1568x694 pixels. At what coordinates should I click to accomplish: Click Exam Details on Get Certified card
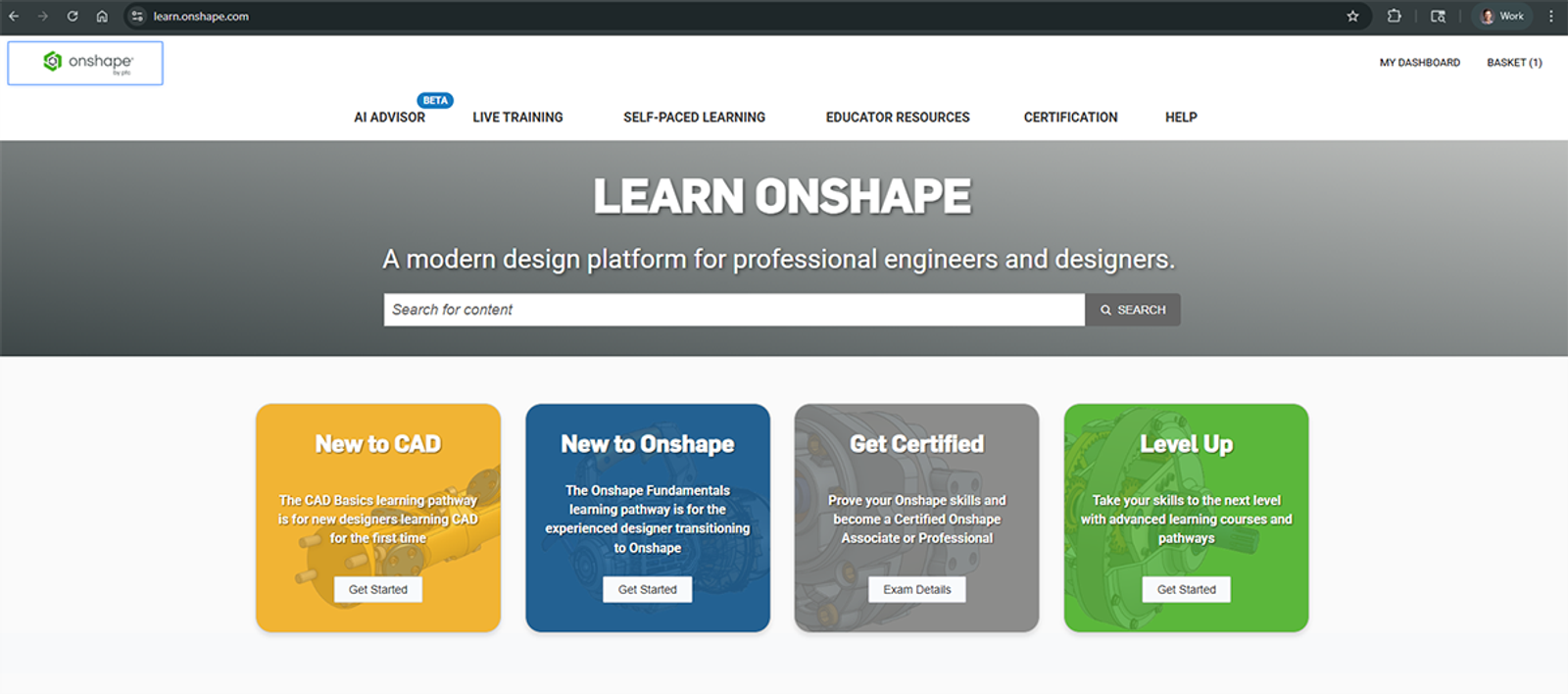coord(916,589)
